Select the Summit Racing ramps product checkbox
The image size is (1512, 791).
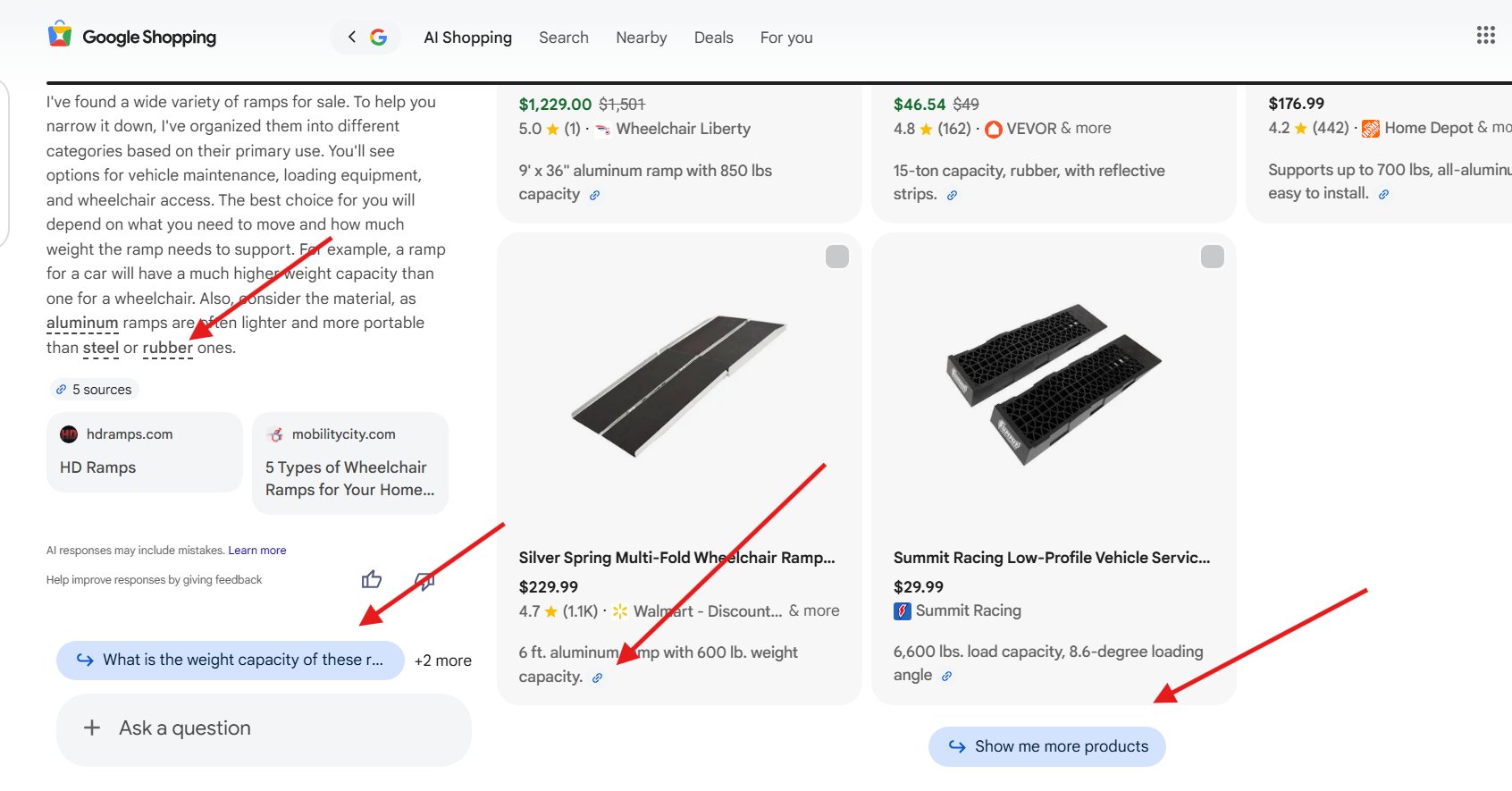click(x=1212, y=257)
